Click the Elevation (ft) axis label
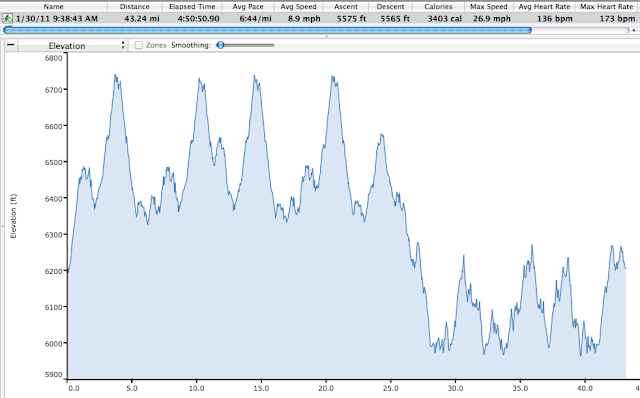 click(13, 216)
